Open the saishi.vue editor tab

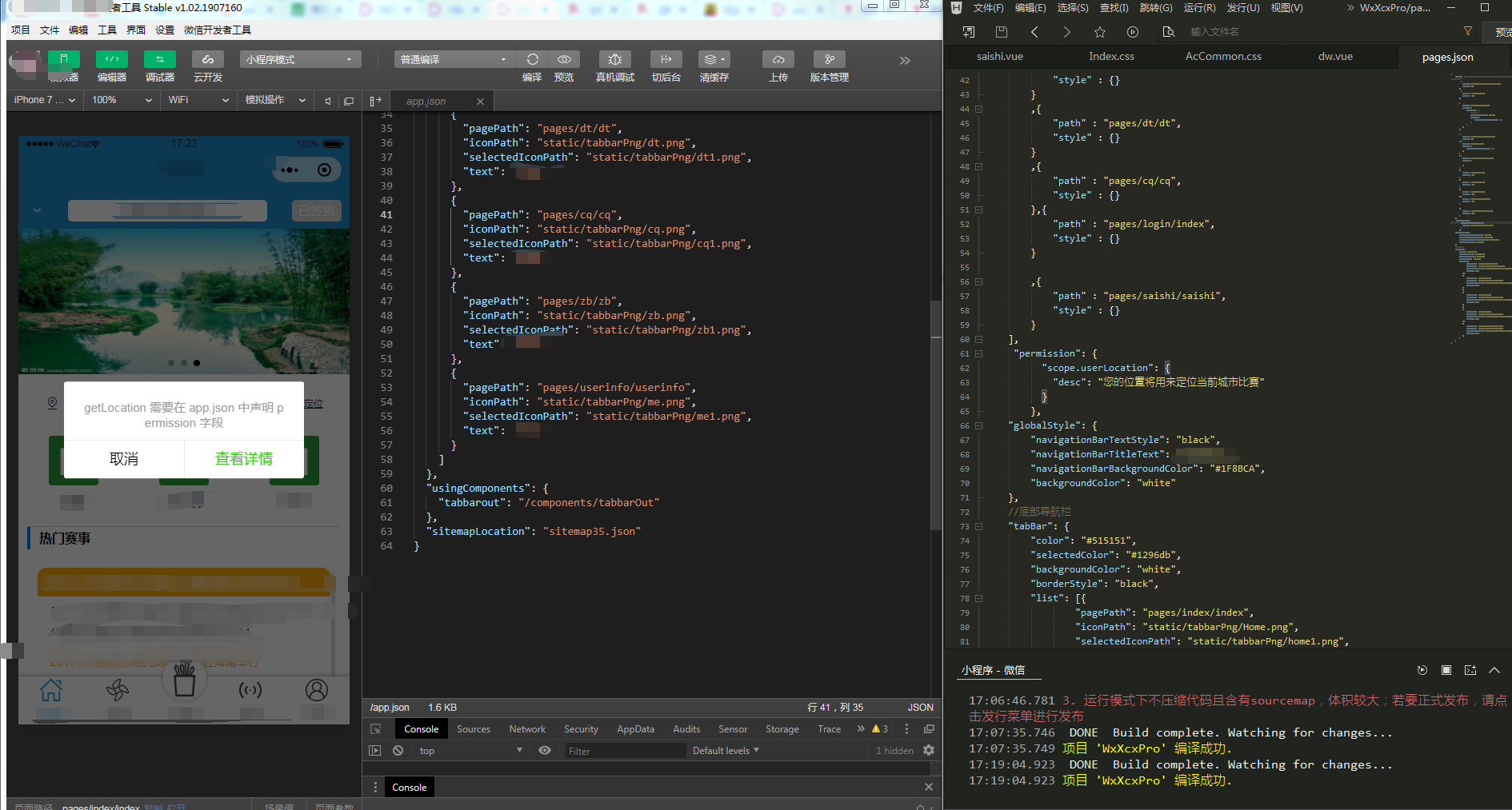coord(1000,57)
